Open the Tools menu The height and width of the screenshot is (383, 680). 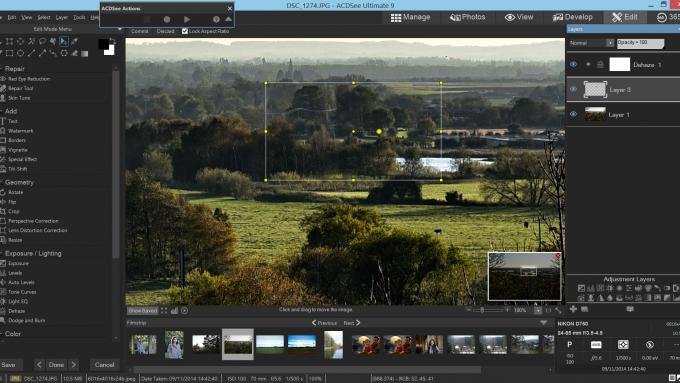(x=79, y=17)
